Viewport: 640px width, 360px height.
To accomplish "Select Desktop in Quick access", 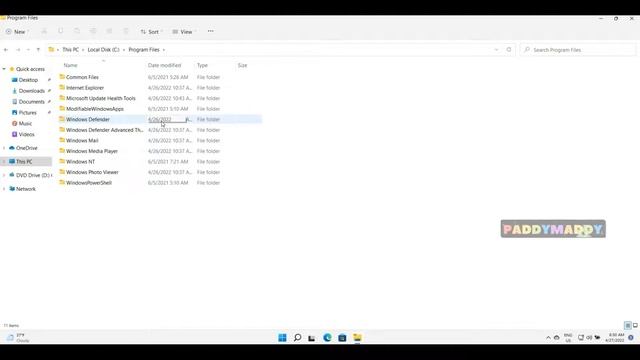I will (x=28, y=80).
